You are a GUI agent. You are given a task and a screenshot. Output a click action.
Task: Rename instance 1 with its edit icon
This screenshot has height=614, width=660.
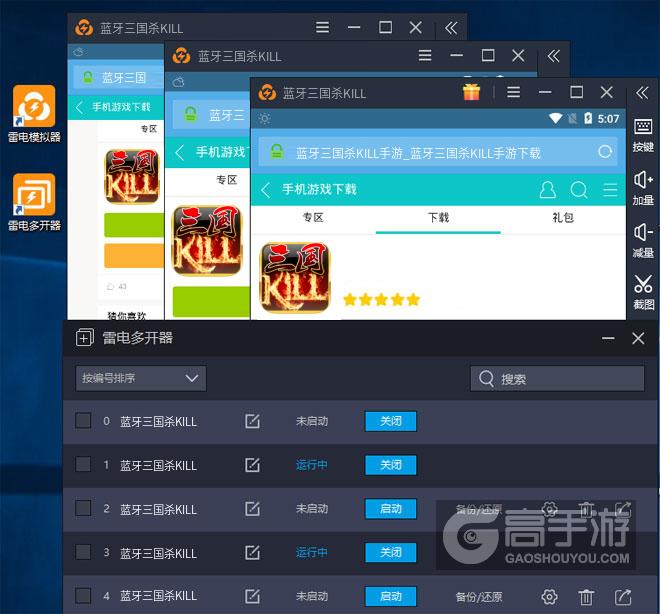coord(252,465)
